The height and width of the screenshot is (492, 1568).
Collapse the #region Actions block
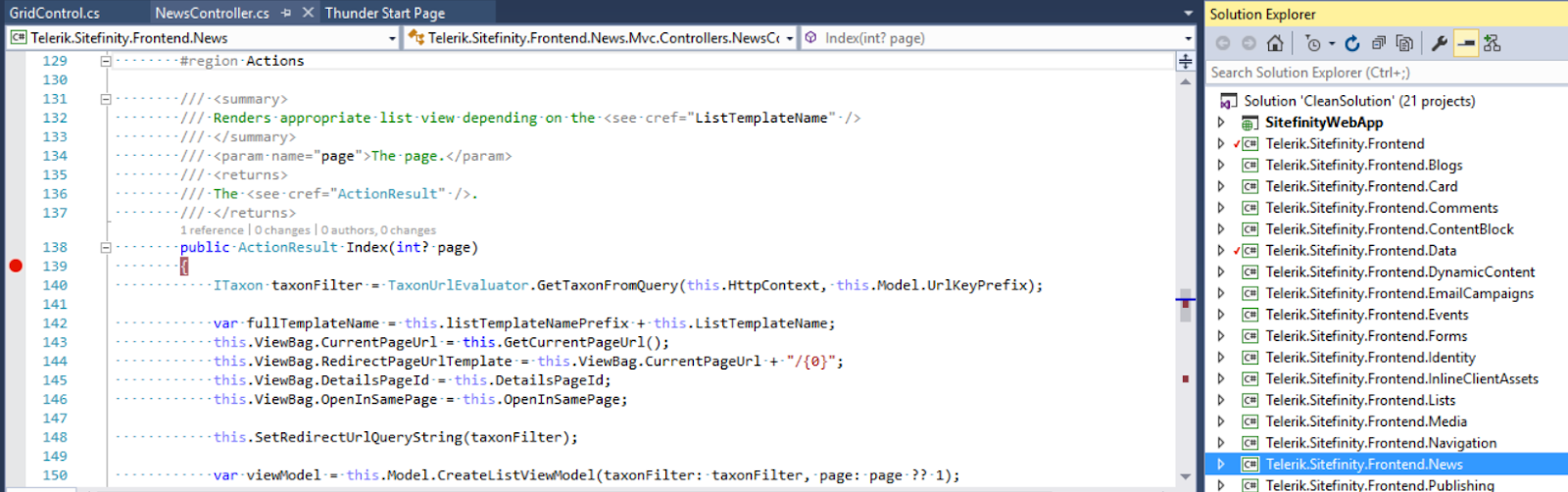[105, 61]
